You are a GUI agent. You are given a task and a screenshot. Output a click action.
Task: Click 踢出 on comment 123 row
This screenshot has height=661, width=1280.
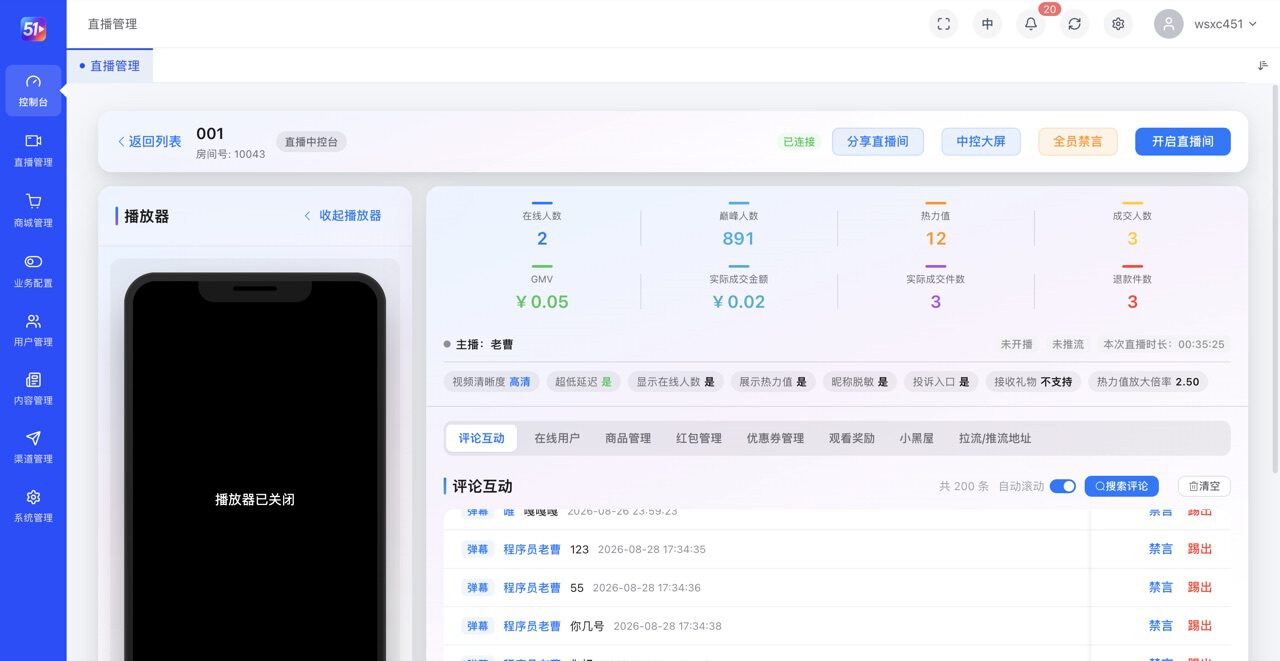1200,549
